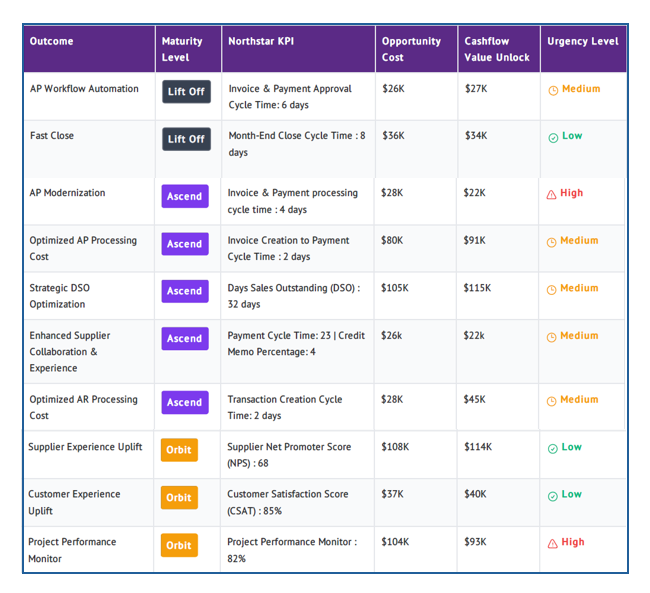The image size is (650, 593).
Task: Click the Lift Off badge for Fast Close
Action: (x=186, y=139)
